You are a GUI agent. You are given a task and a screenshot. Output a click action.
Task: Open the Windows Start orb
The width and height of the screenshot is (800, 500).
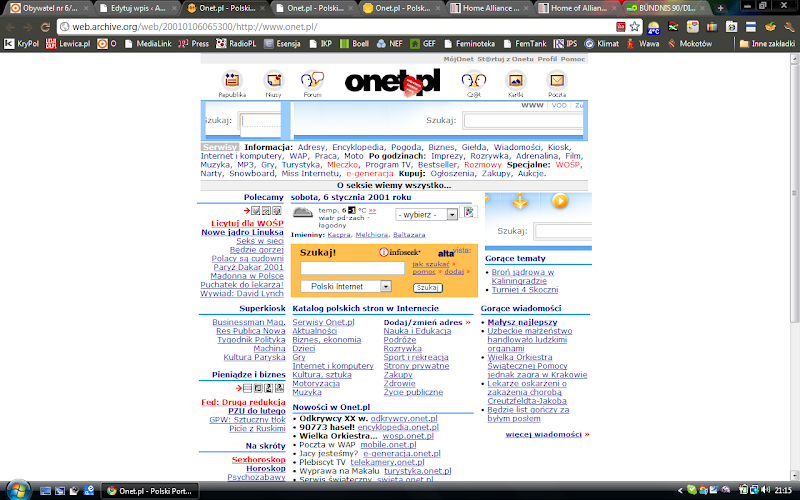pyautogui.click(x=18, y=490)
